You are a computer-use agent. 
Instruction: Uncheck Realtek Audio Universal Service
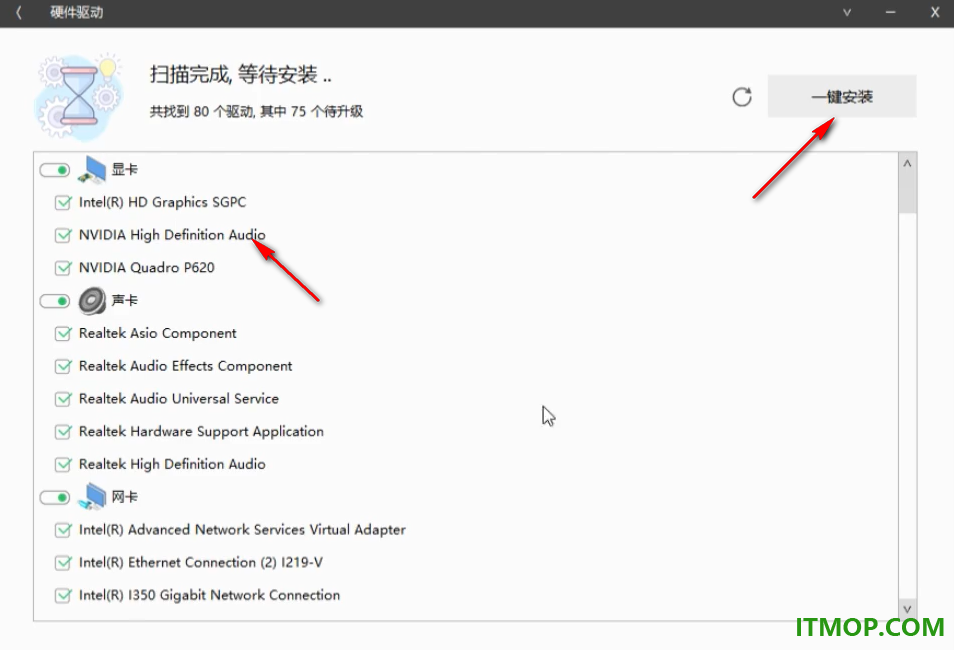click(63, 399)
